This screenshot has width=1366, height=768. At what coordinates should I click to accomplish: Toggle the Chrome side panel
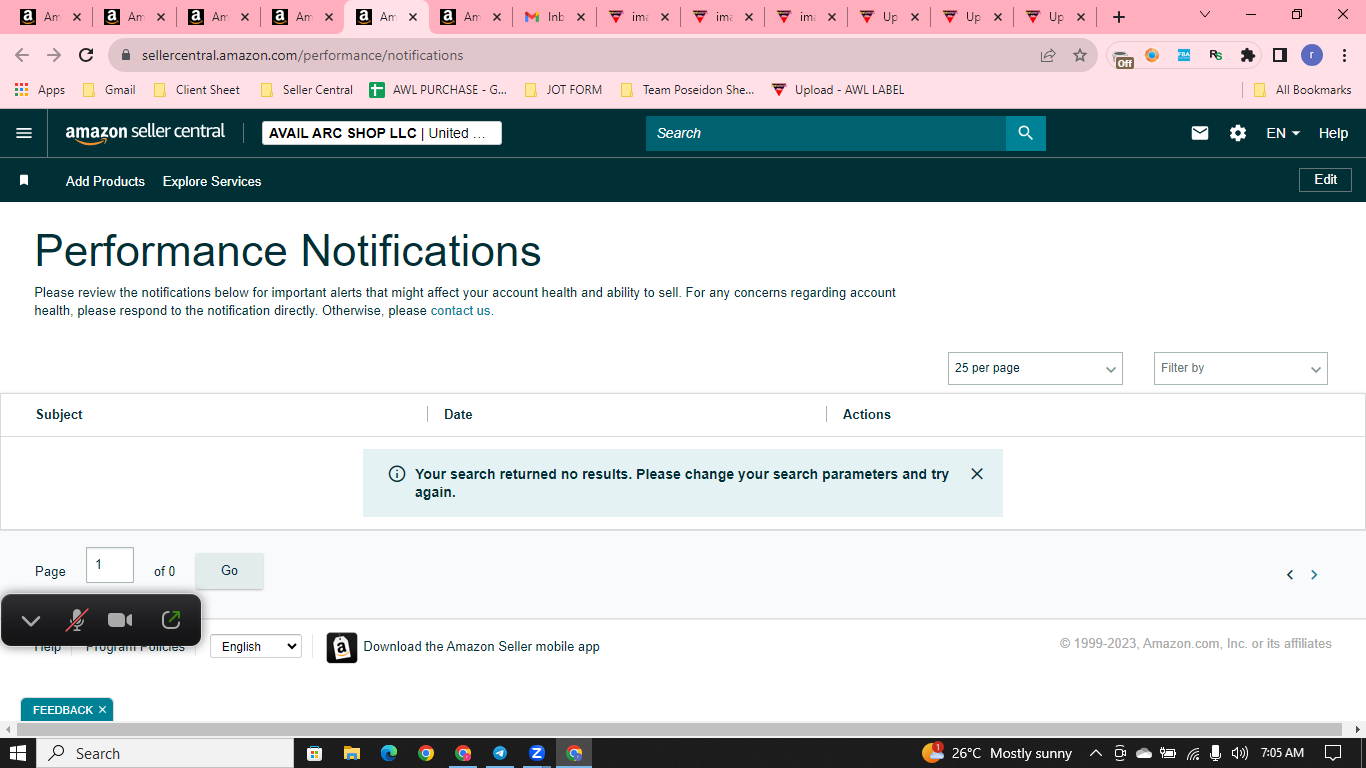tap(1280, 55)
